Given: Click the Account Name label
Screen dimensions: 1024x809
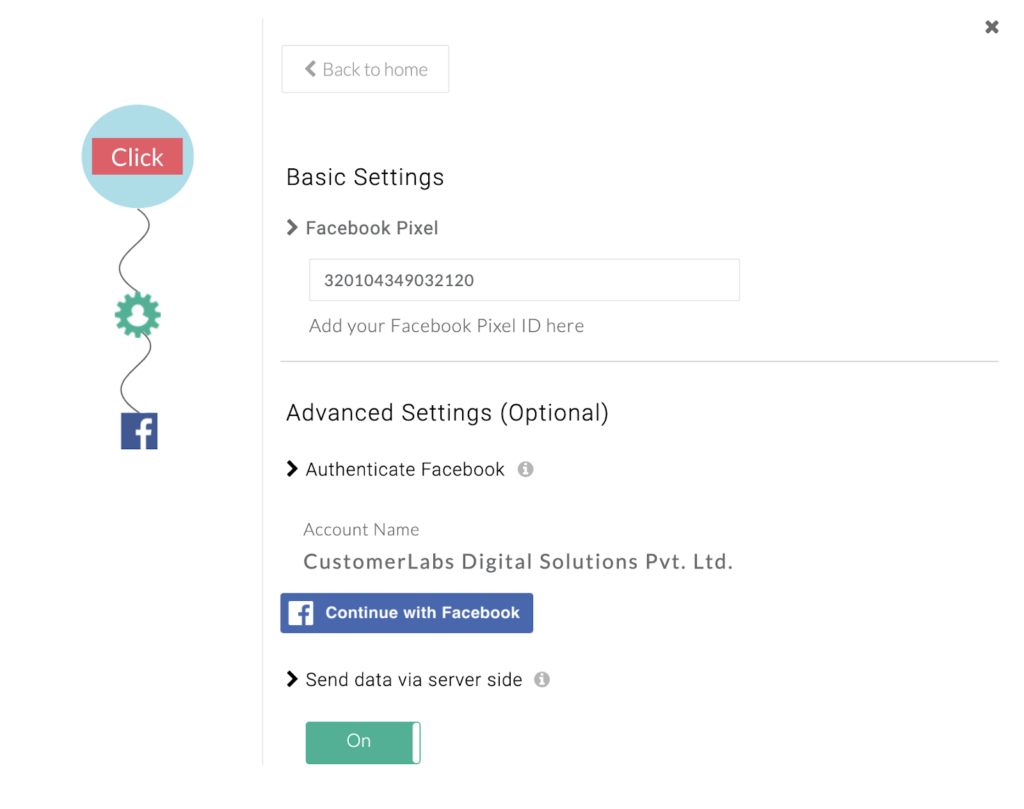Looking at the screenshot, I should tap(361, 530).
